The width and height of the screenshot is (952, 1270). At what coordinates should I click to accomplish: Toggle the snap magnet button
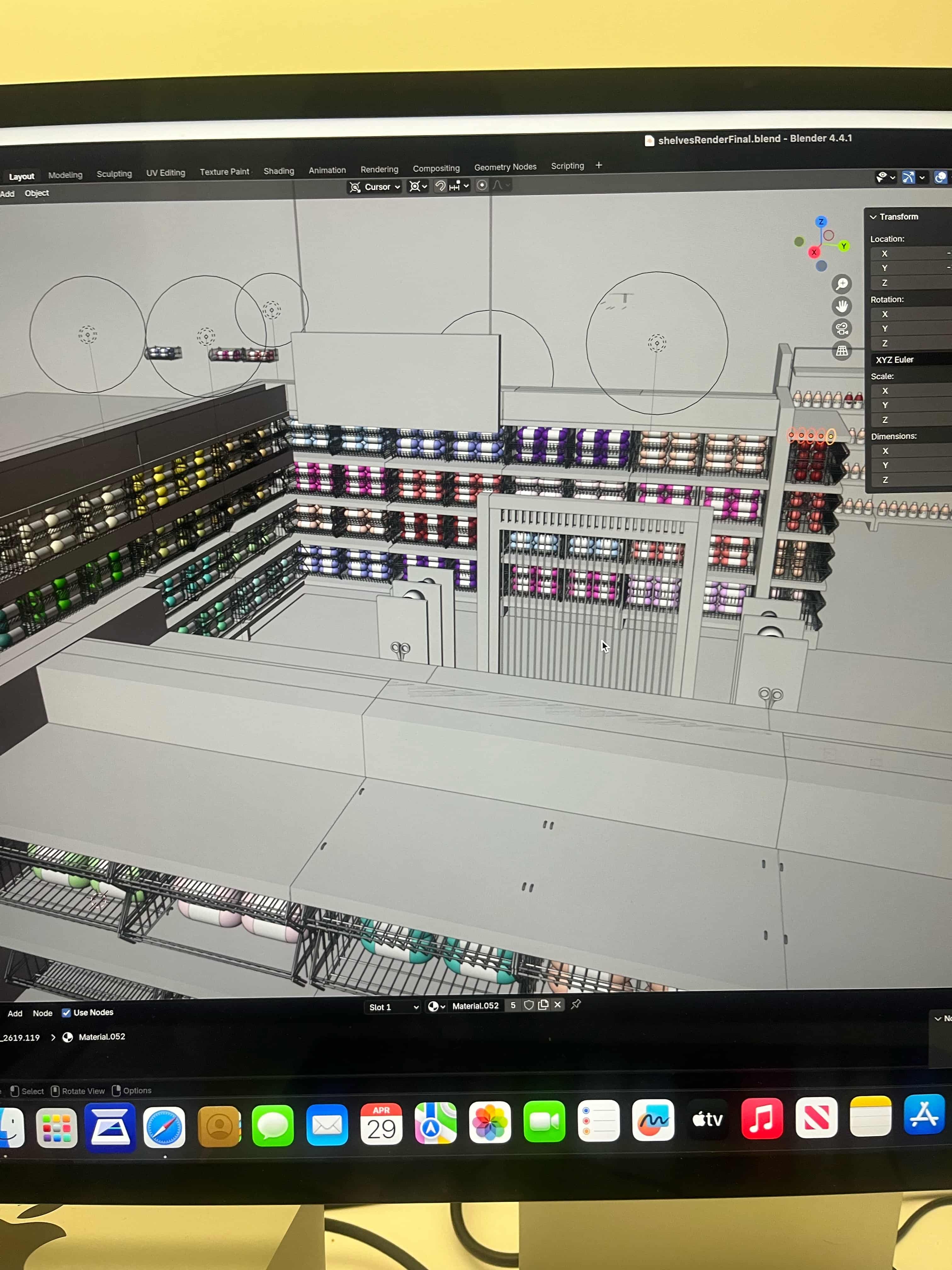click(440, 186)
